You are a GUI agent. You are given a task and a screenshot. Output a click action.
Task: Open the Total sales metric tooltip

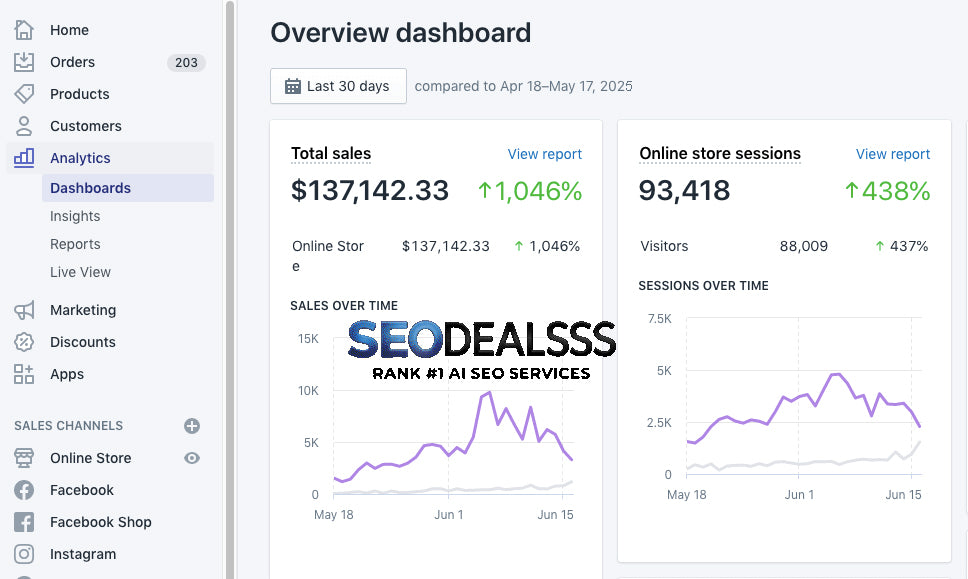[x=330, y=154]
